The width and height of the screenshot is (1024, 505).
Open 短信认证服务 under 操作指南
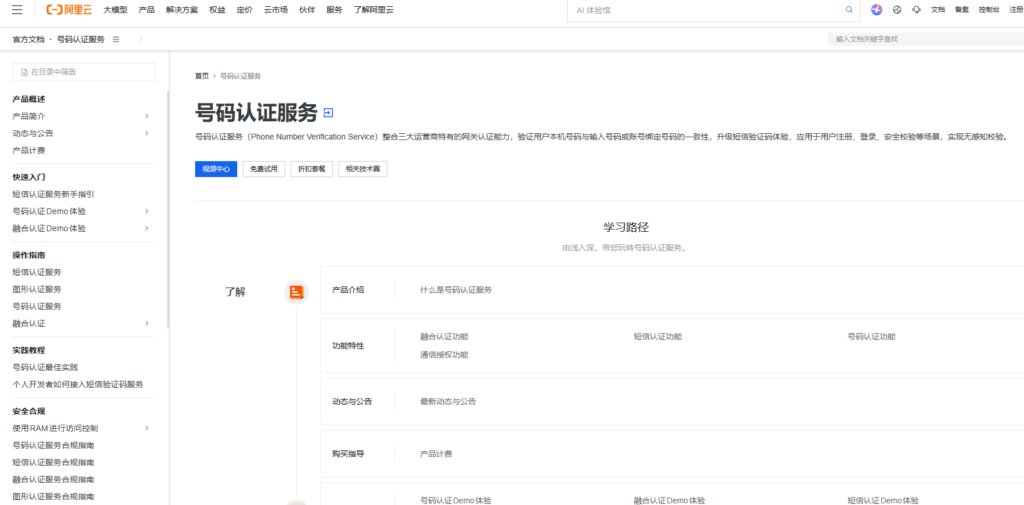pyautogui.click(x=37, y=272)
